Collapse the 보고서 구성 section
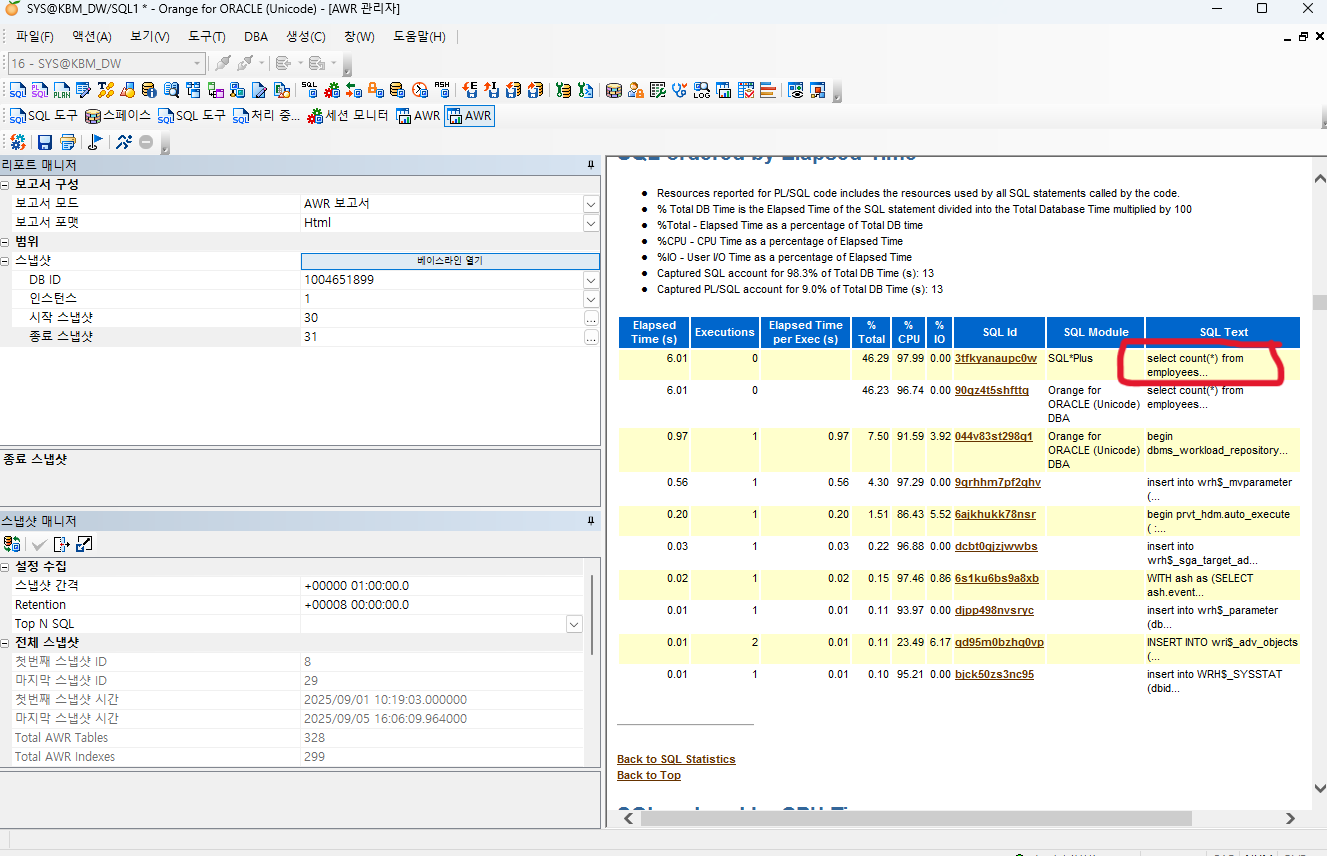 click(6, 185)
